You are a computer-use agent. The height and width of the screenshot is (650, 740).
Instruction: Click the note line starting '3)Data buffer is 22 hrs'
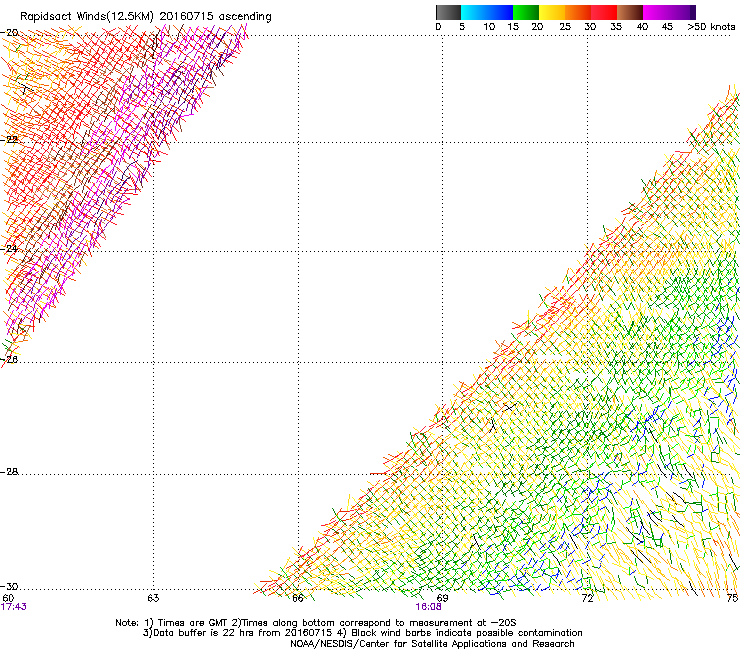[362, 633]
